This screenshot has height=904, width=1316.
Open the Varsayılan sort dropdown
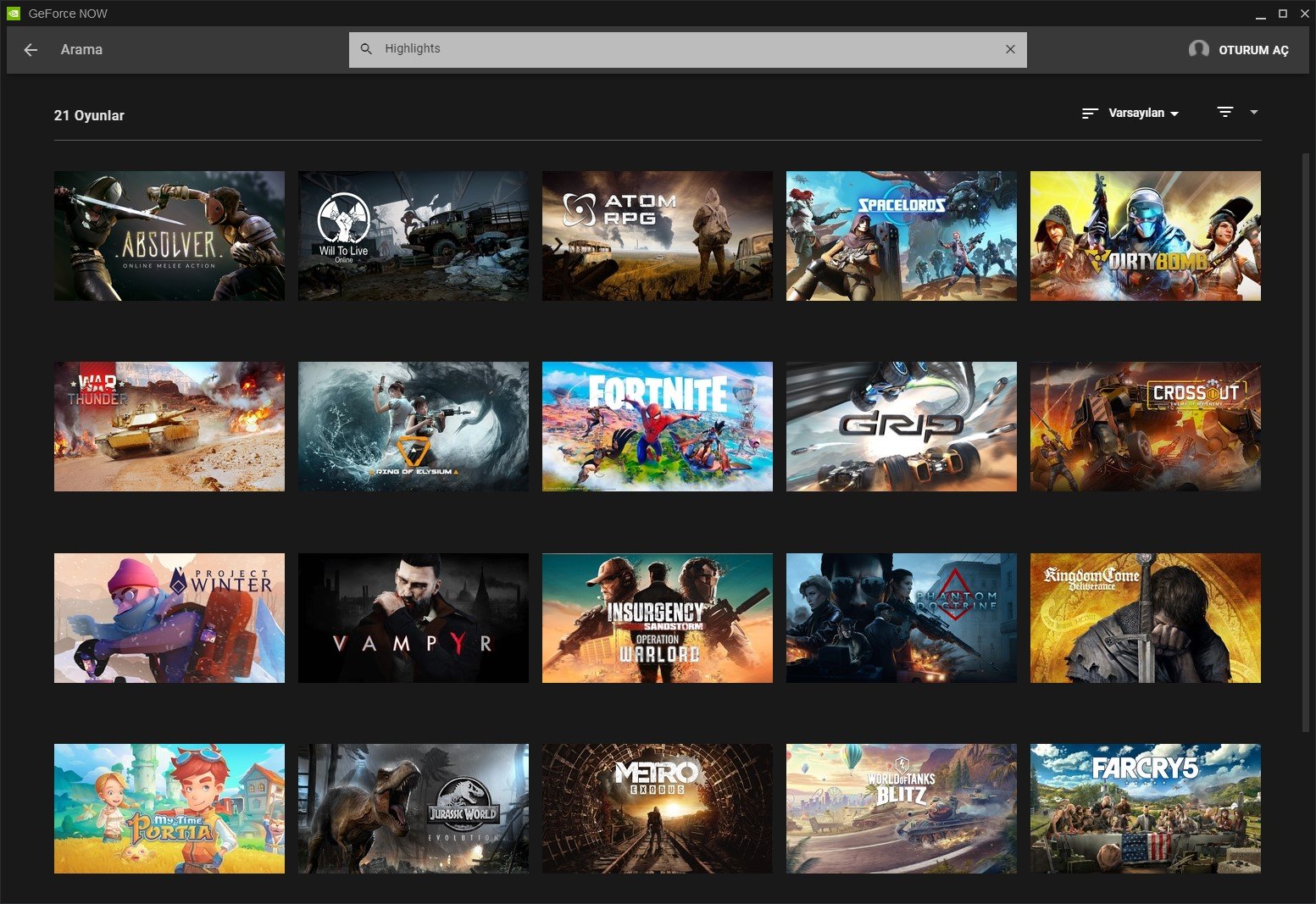(1143, 113)
